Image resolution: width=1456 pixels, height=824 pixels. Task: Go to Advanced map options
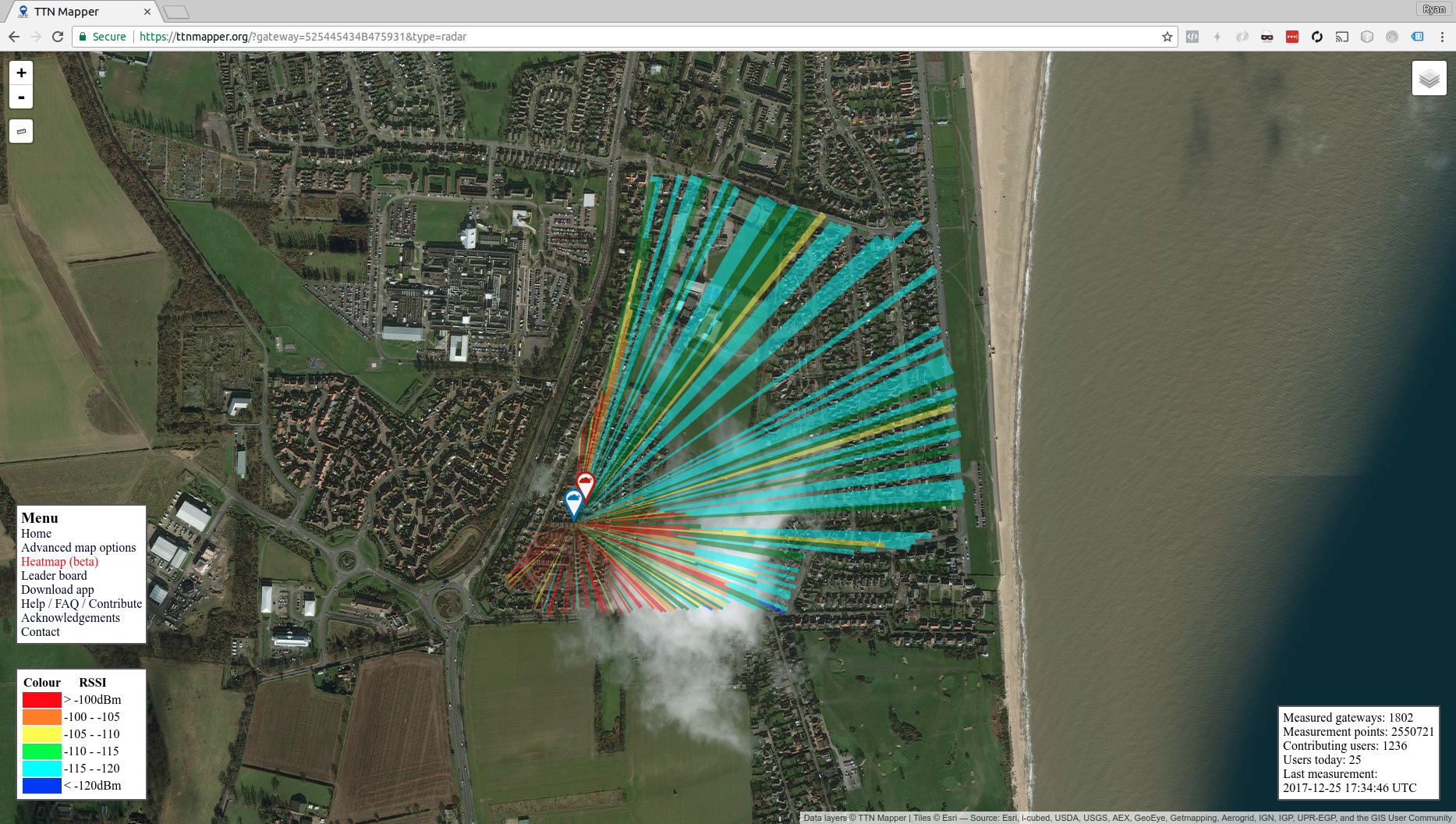pyautogui.click(x=78, y=548)
